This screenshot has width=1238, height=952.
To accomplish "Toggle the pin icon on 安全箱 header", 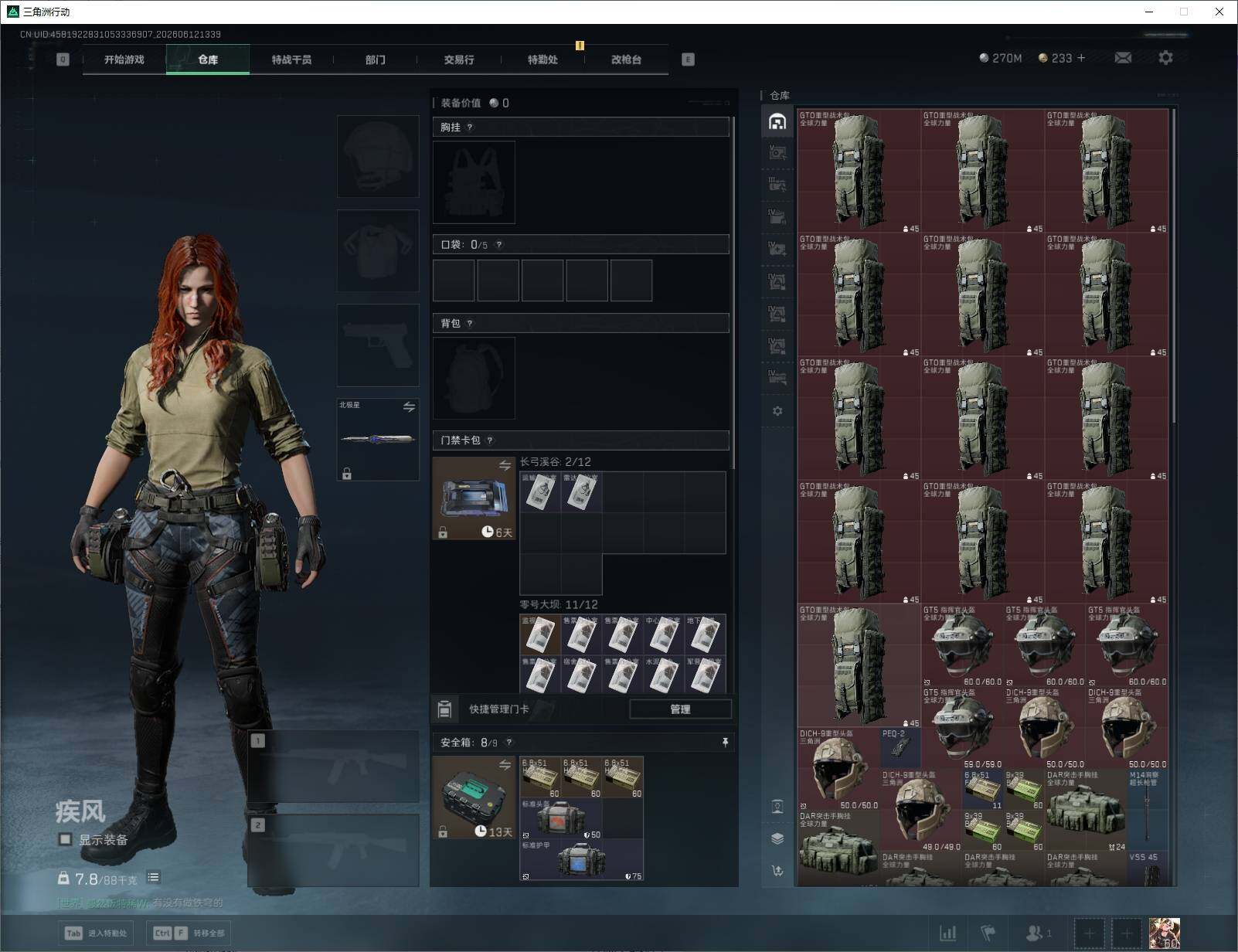I will tap(725, 743).
